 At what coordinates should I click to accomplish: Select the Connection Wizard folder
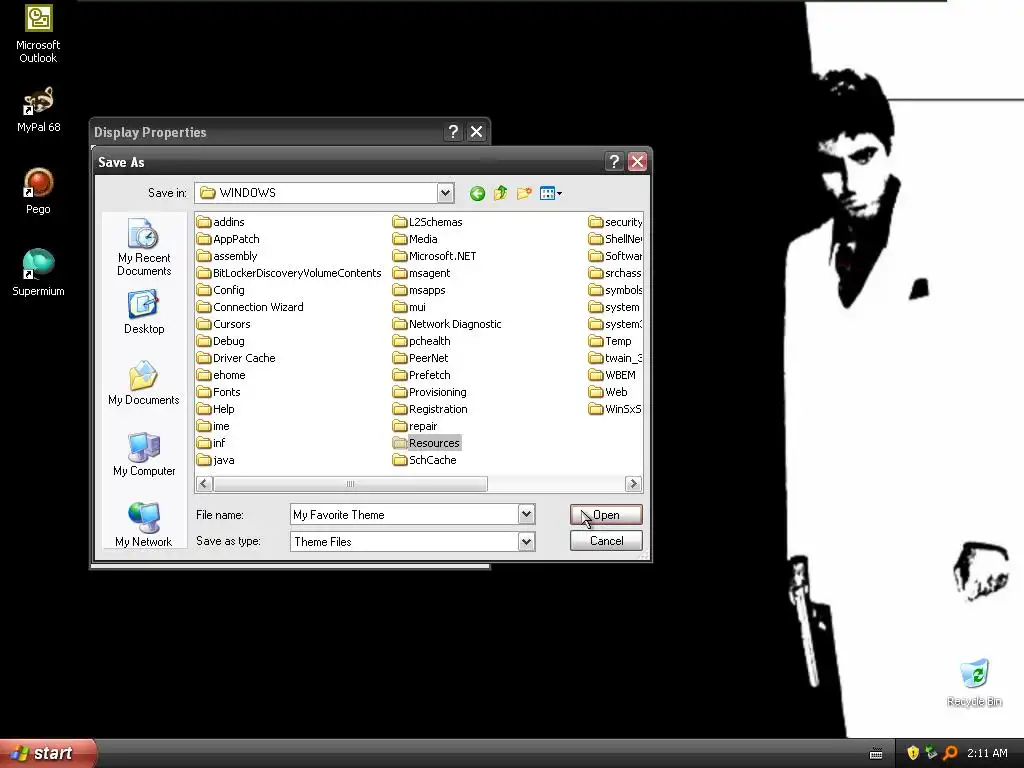251,307
